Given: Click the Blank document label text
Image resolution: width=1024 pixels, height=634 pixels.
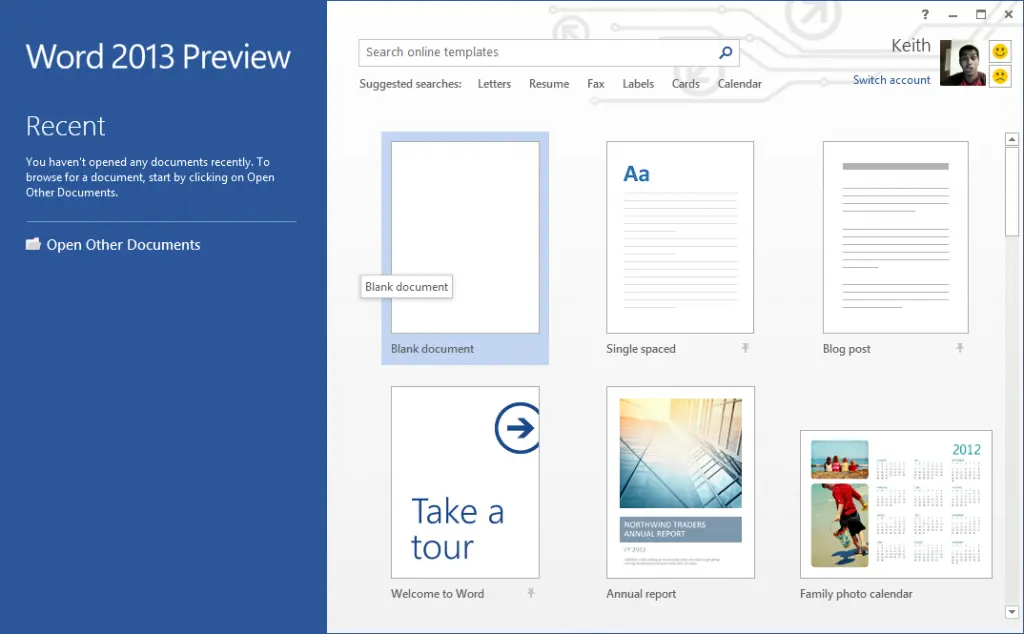Looking at the screenshot, I should click(x=432, y=349).
